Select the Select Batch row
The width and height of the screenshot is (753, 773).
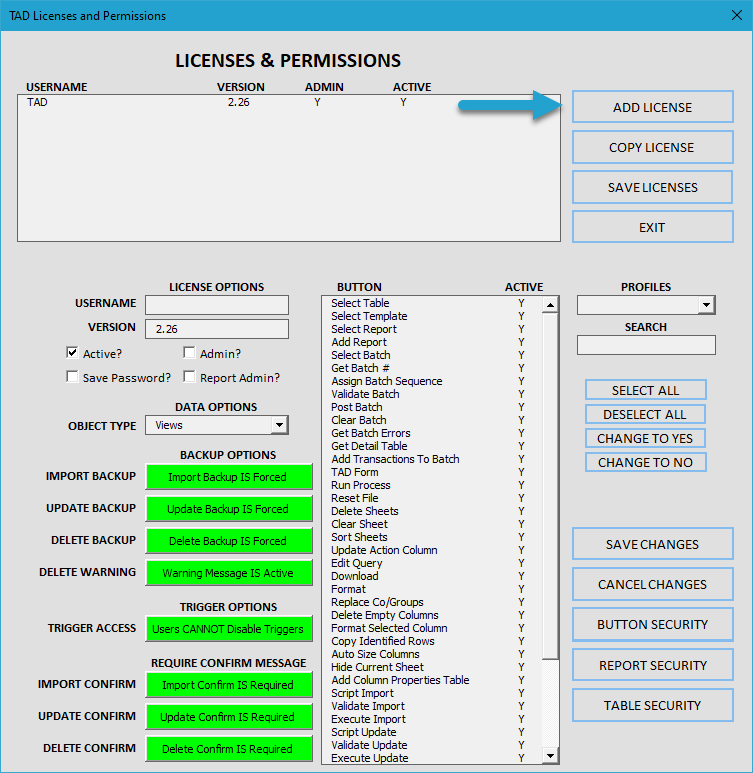[431, 355]
